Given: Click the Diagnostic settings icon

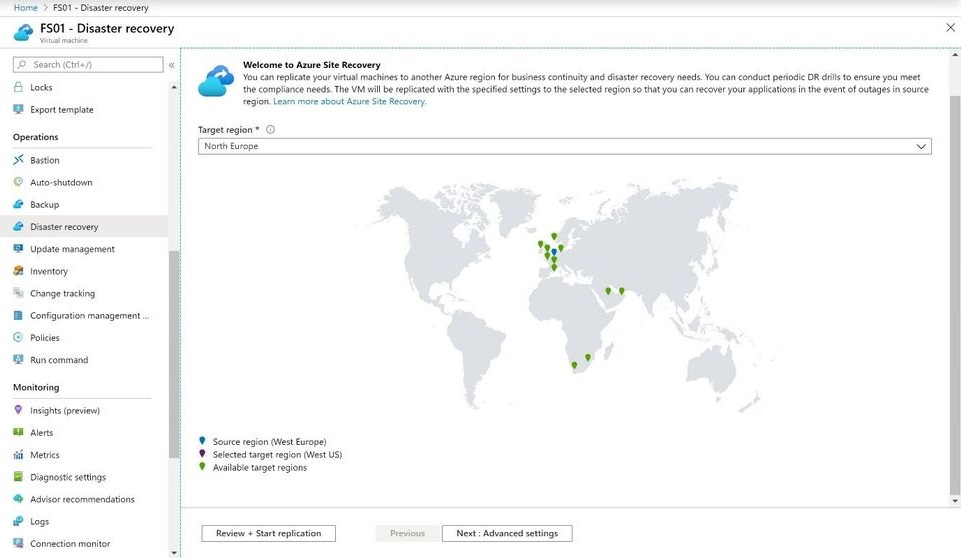Looking at the screenshot, I should [18, 476].
